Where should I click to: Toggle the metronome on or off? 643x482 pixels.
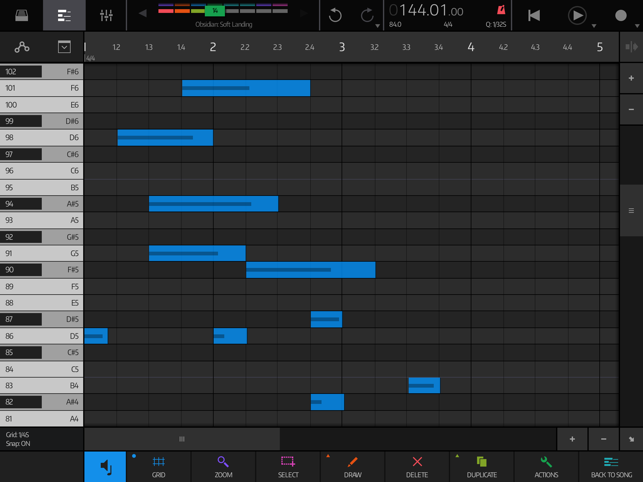pyautogui.click(x=500, y=11)
